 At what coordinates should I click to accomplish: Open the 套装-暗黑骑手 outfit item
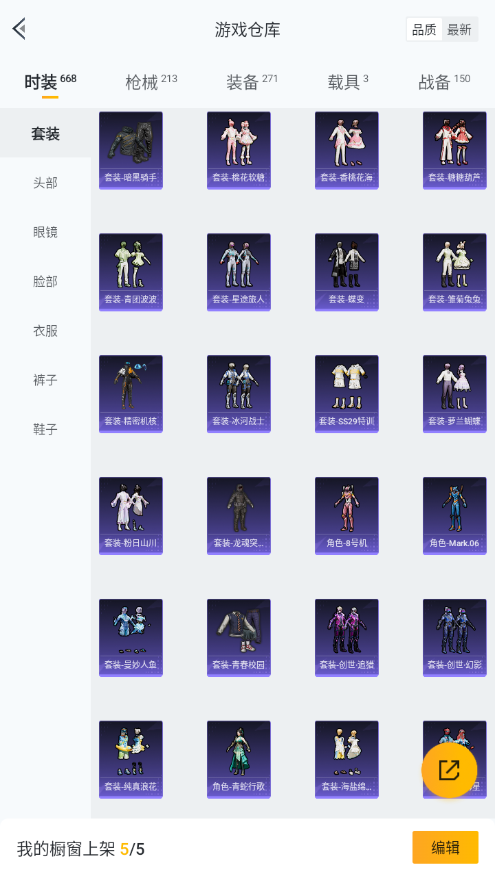pyautogui.click(x=131, y=150)
